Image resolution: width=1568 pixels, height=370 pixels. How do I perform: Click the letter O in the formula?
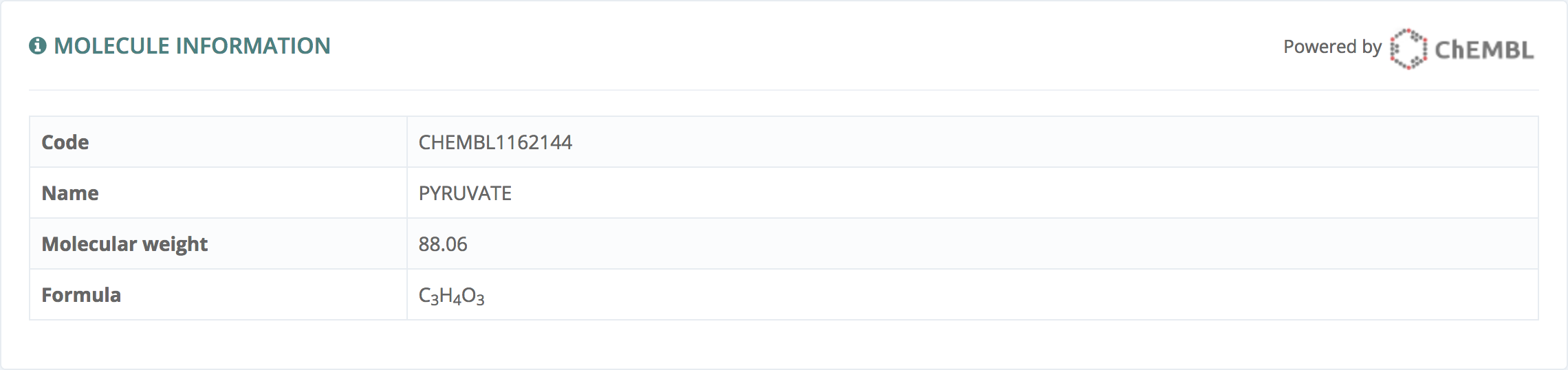(x=468, y=295)
